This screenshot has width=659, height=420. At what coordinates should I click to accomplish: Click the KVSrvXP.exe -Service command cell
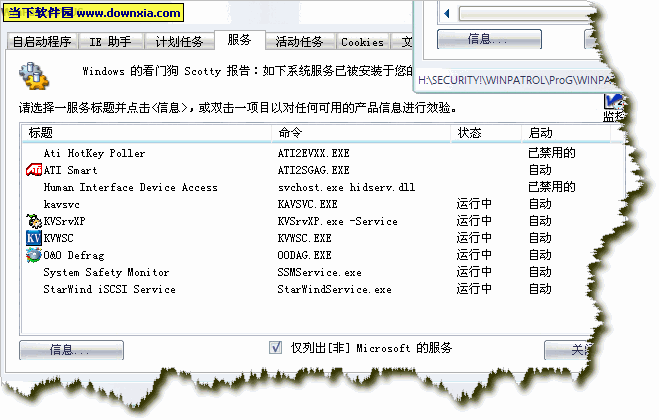point(337,221)
